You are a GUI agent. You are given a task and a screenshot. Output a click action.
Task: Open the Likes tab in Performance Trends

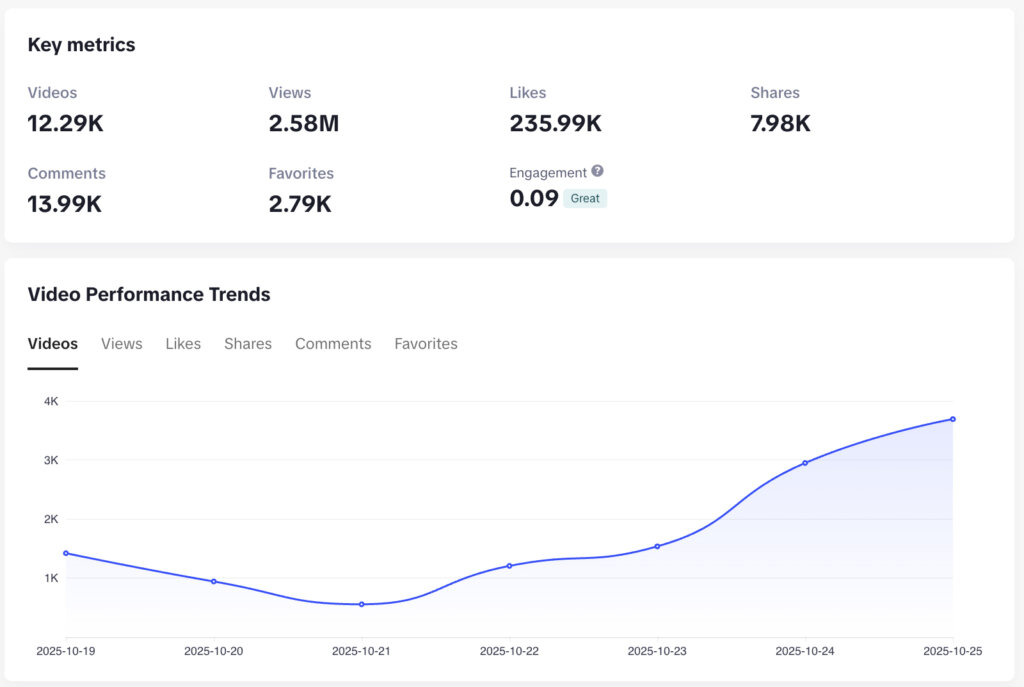tap(183, 344)
